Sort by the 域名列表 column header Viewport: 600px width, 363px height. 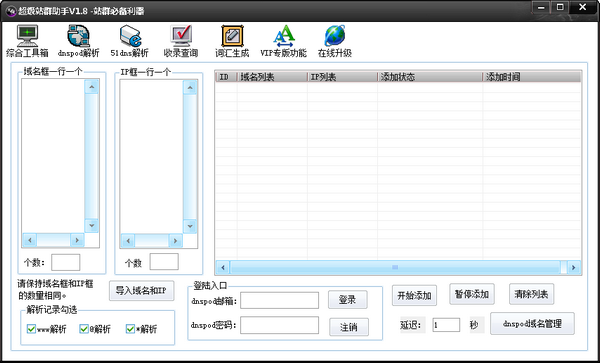click(272, 77)
